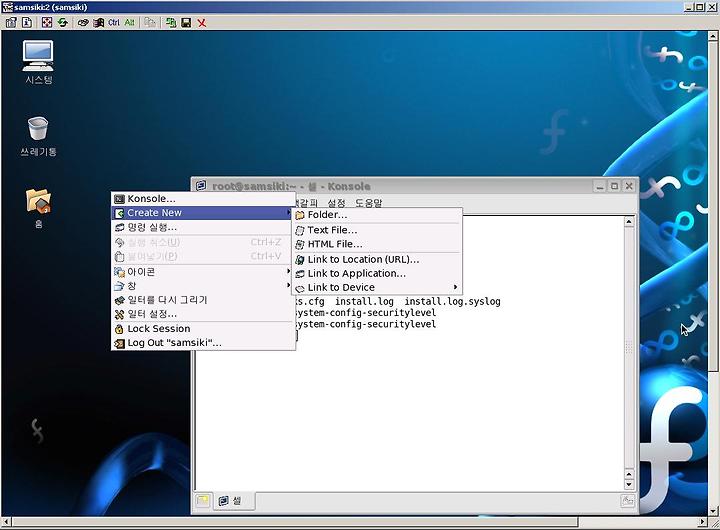Open VNC connection options icon
The image size is (720, 530).
[x=11, y=22]
